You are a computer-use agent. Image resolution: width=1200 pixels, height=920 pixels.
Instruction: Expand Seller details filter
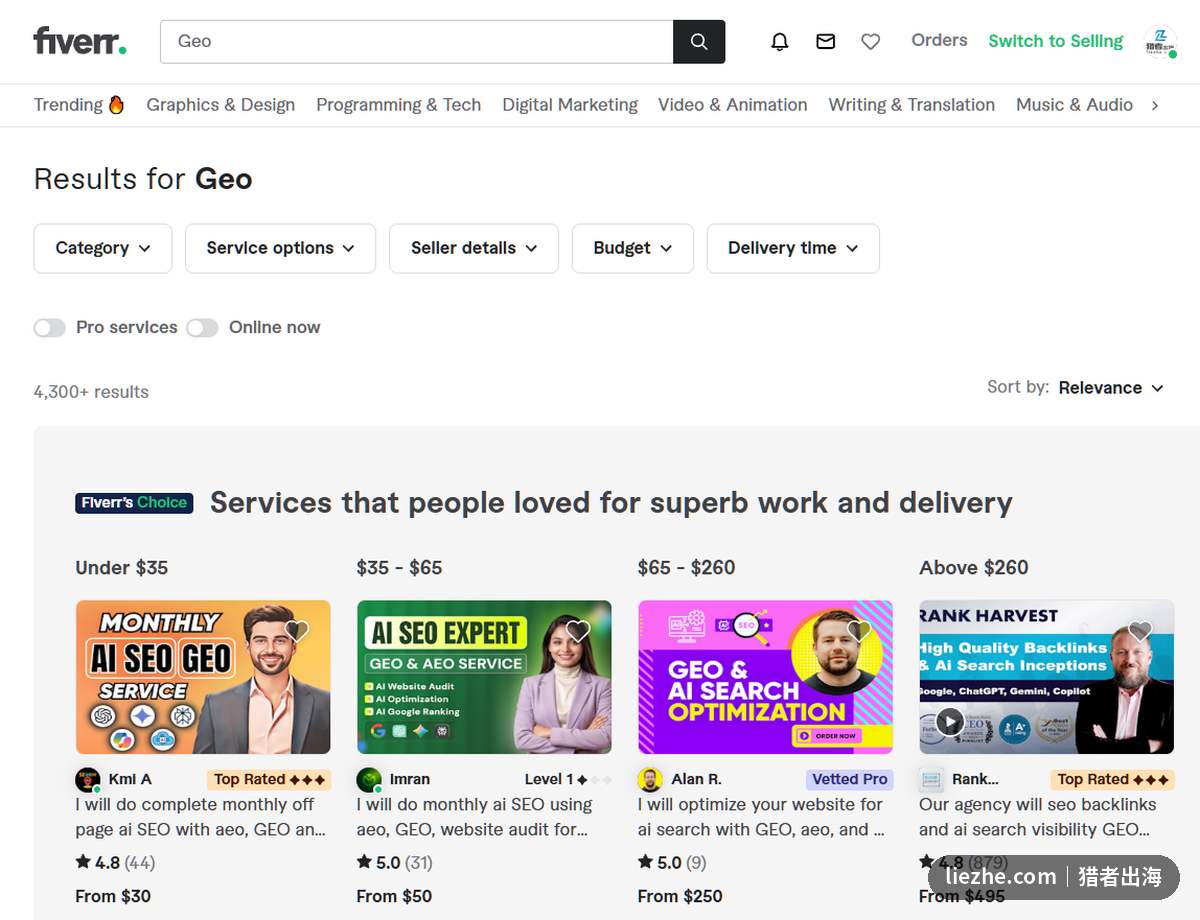[x=474, y=248]
